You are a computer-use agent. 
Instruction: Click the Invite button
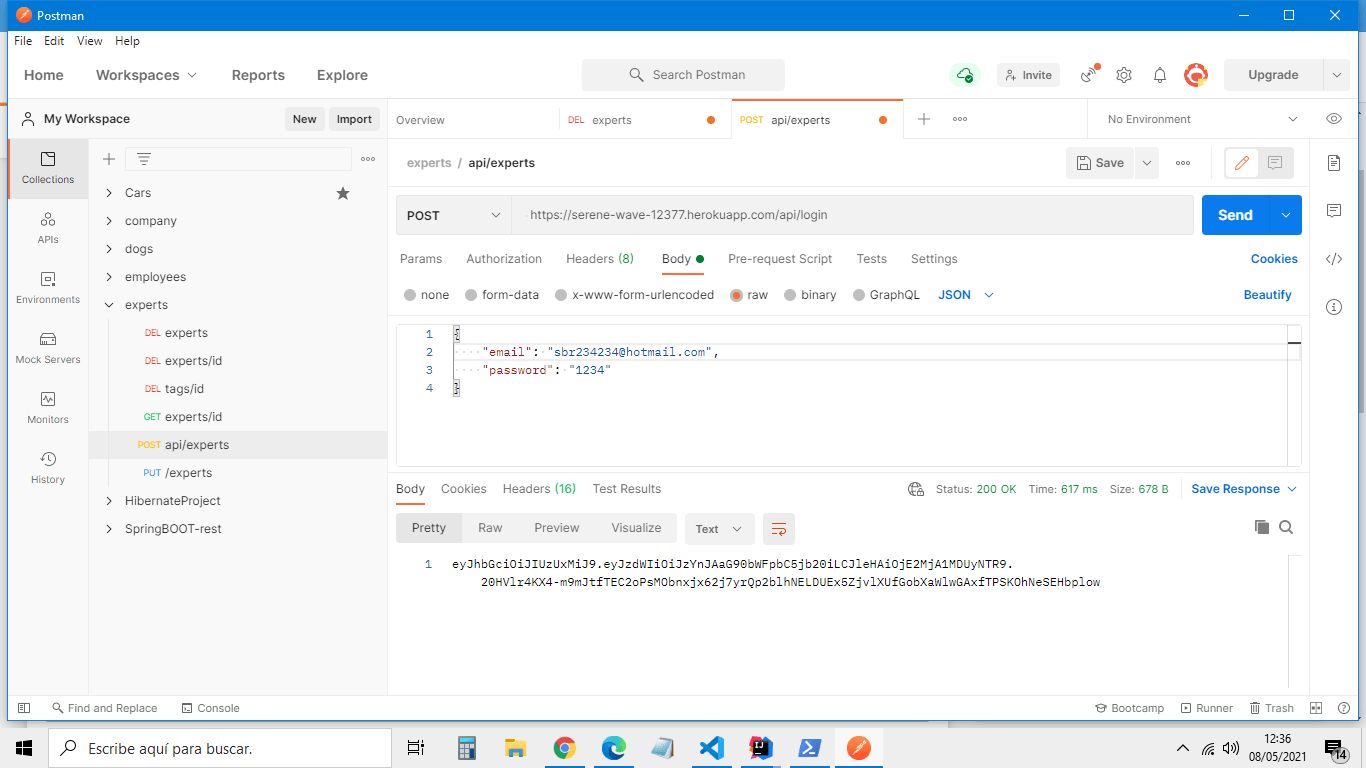[x=1028, y=75]
